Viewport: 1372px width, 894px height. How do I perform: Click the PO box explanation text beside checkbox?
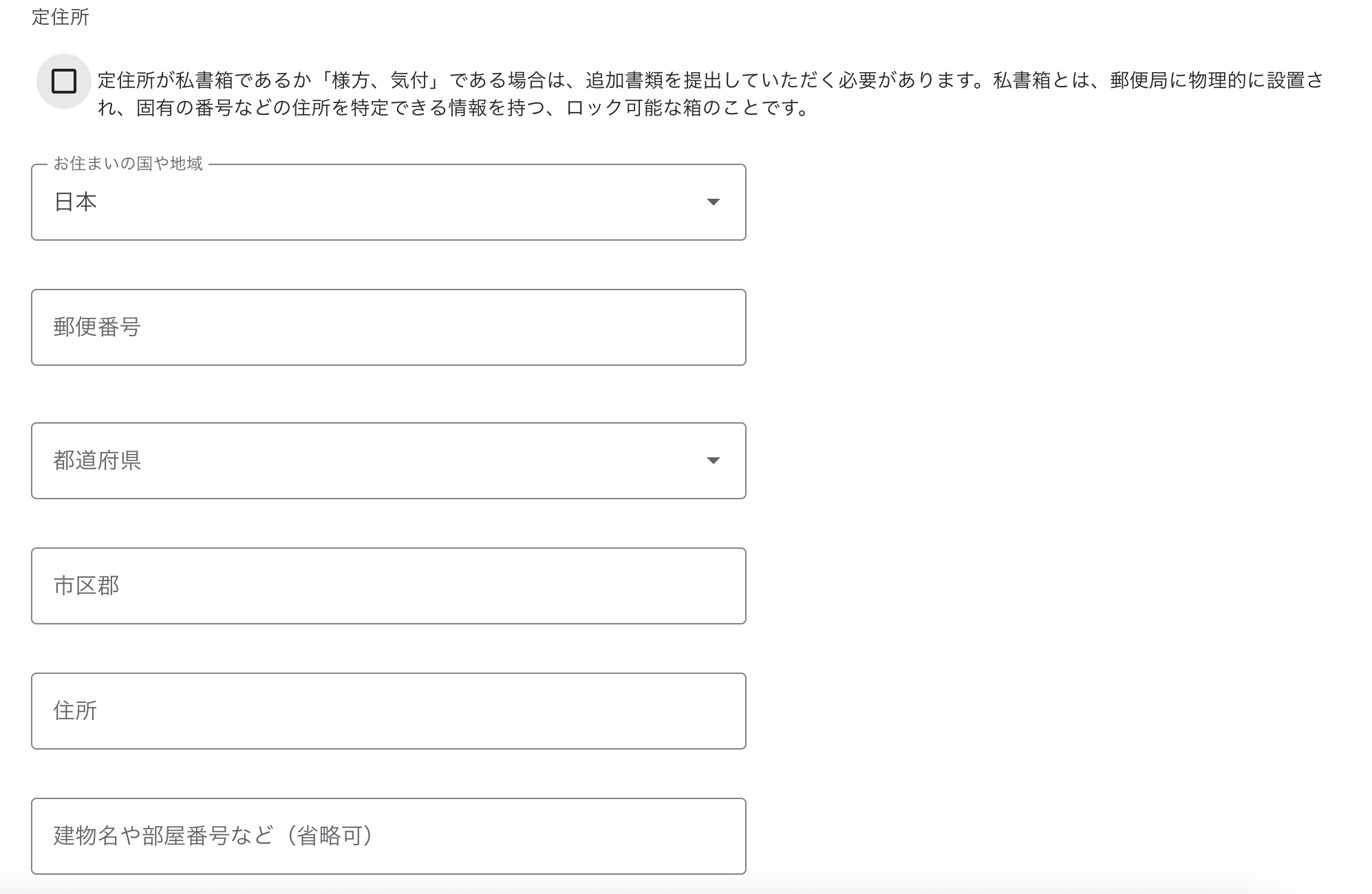(x=710, y=81)
